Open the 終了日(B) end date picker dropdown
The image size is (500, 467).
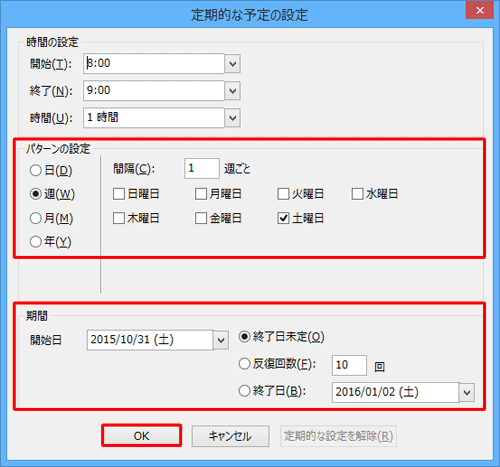(x=467, y=392)
